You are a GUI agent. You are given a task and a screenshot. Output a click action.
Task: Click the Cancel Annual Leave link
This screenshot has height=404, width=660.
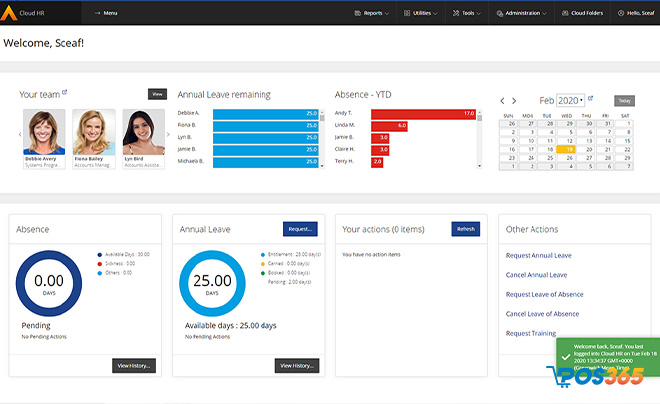click(536, 275)
